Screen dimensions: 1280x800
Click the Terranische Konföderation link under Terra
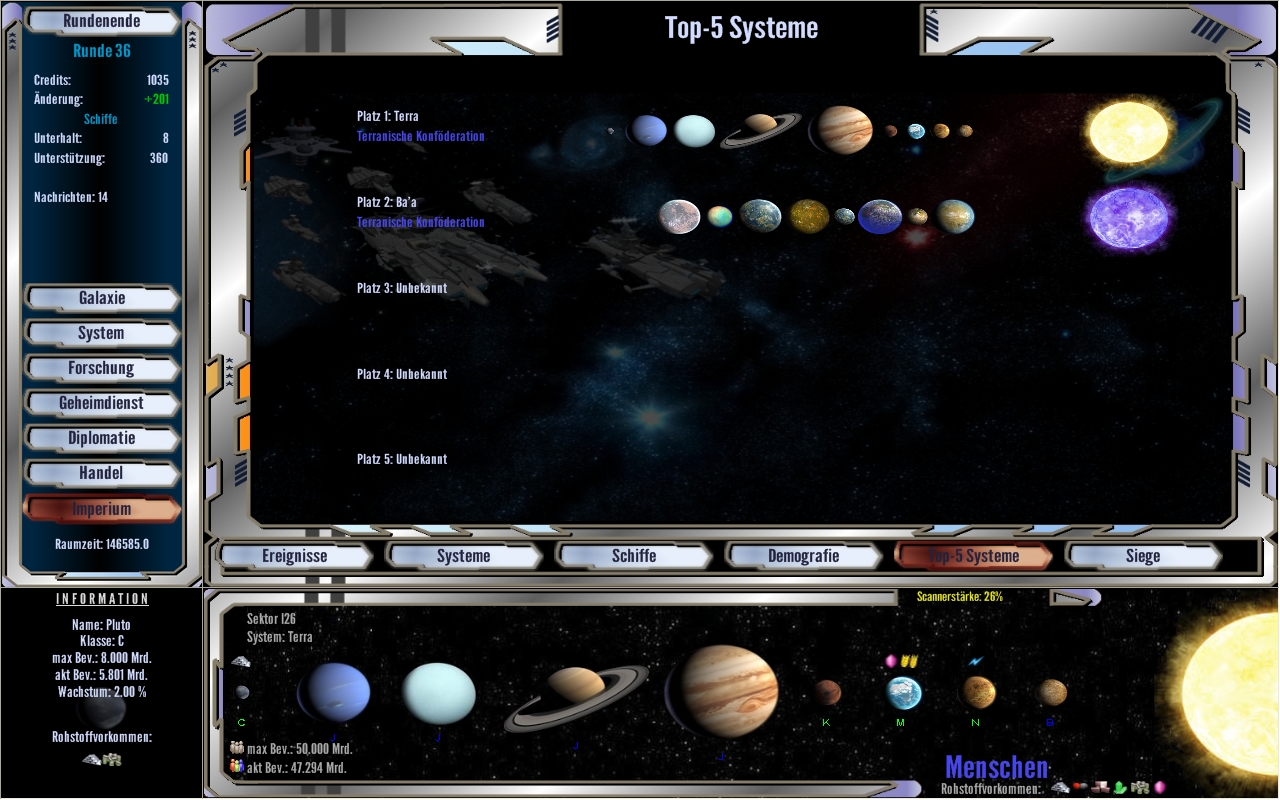(x=420, y=136)
